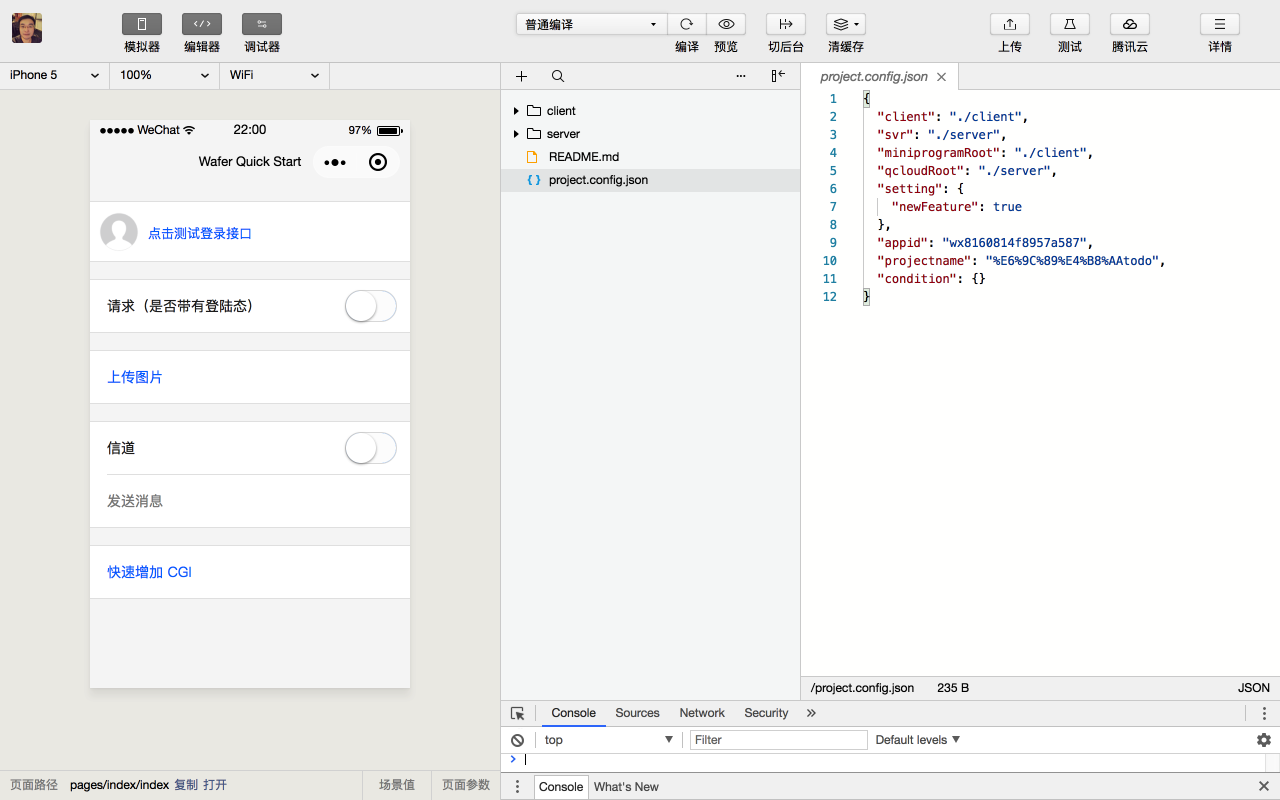Open the iPhone 5 device dropdown

(54, 75)
